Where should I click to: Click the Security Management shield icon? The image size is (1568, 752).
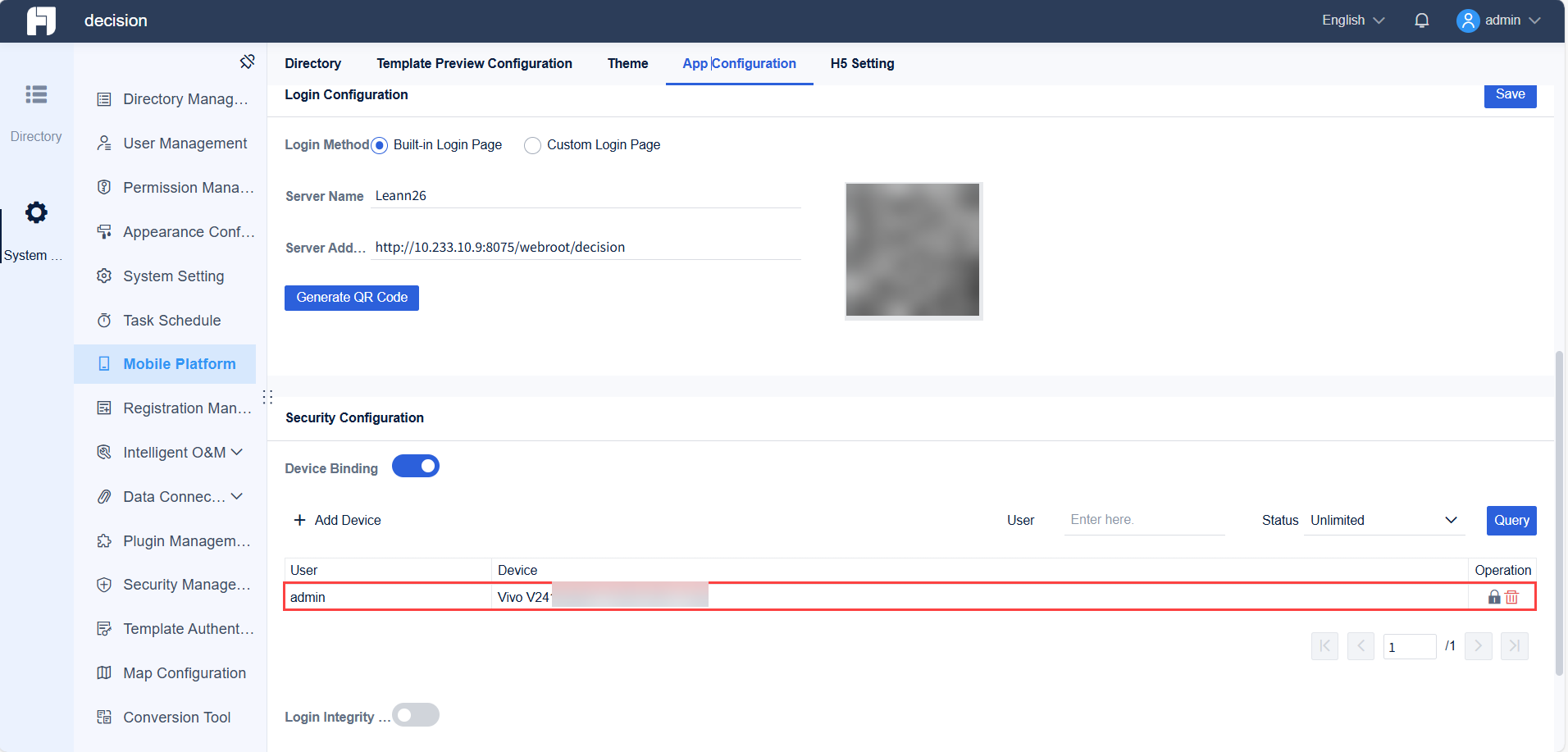coord(104,585)
